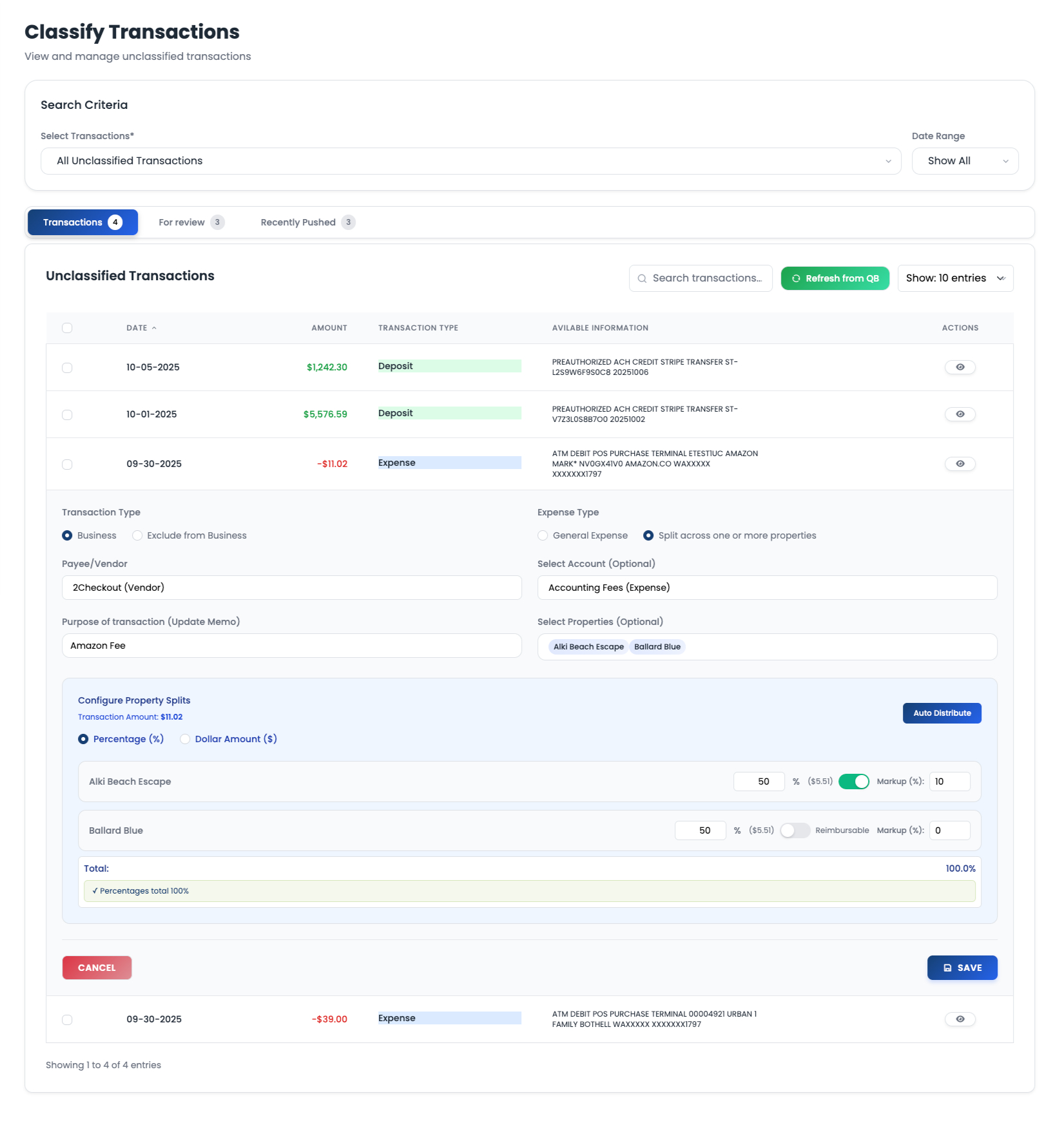Click the Auto Distribute button
The image size is (1064, 1132).
[942, 713]
